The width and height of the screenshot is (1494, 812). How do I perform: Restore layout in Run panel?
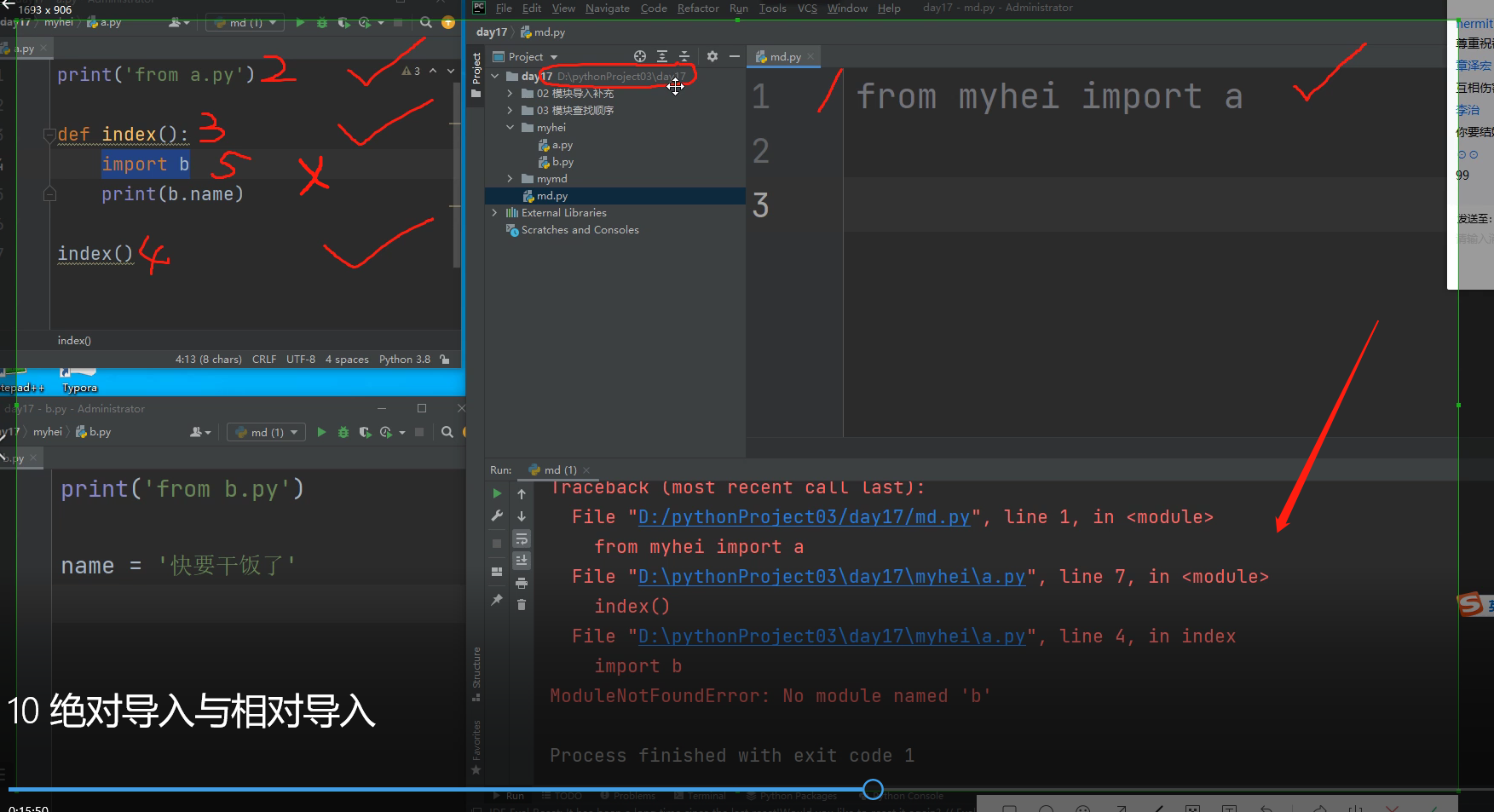click(498, 572)
